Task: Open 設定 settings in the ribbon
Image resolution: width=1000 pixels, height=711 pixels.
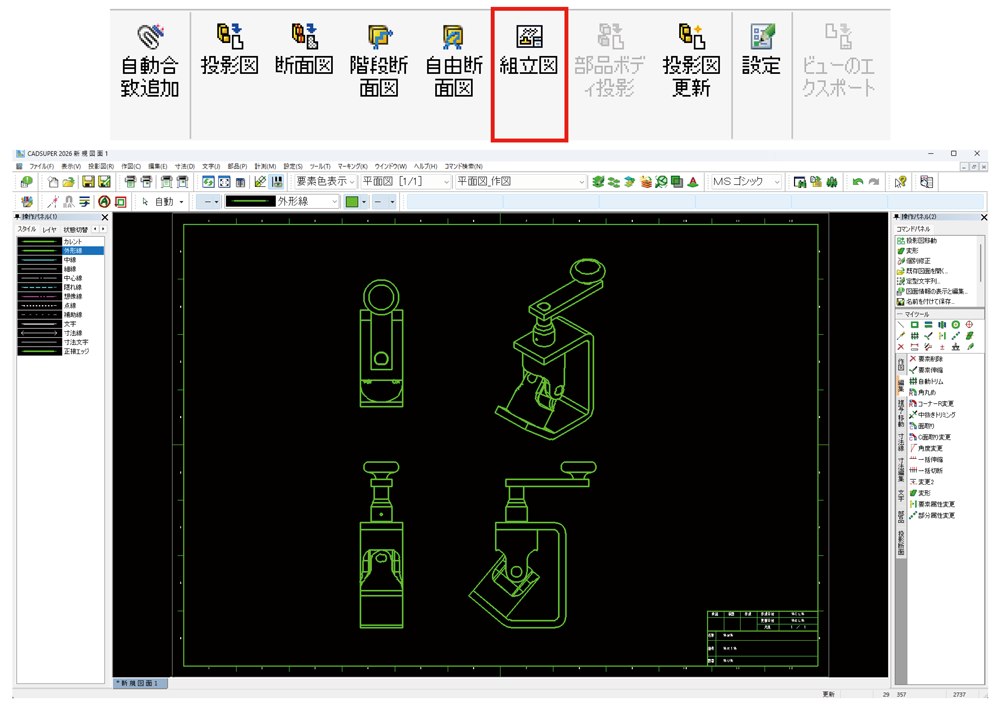Action: click(x=761, y=52)
